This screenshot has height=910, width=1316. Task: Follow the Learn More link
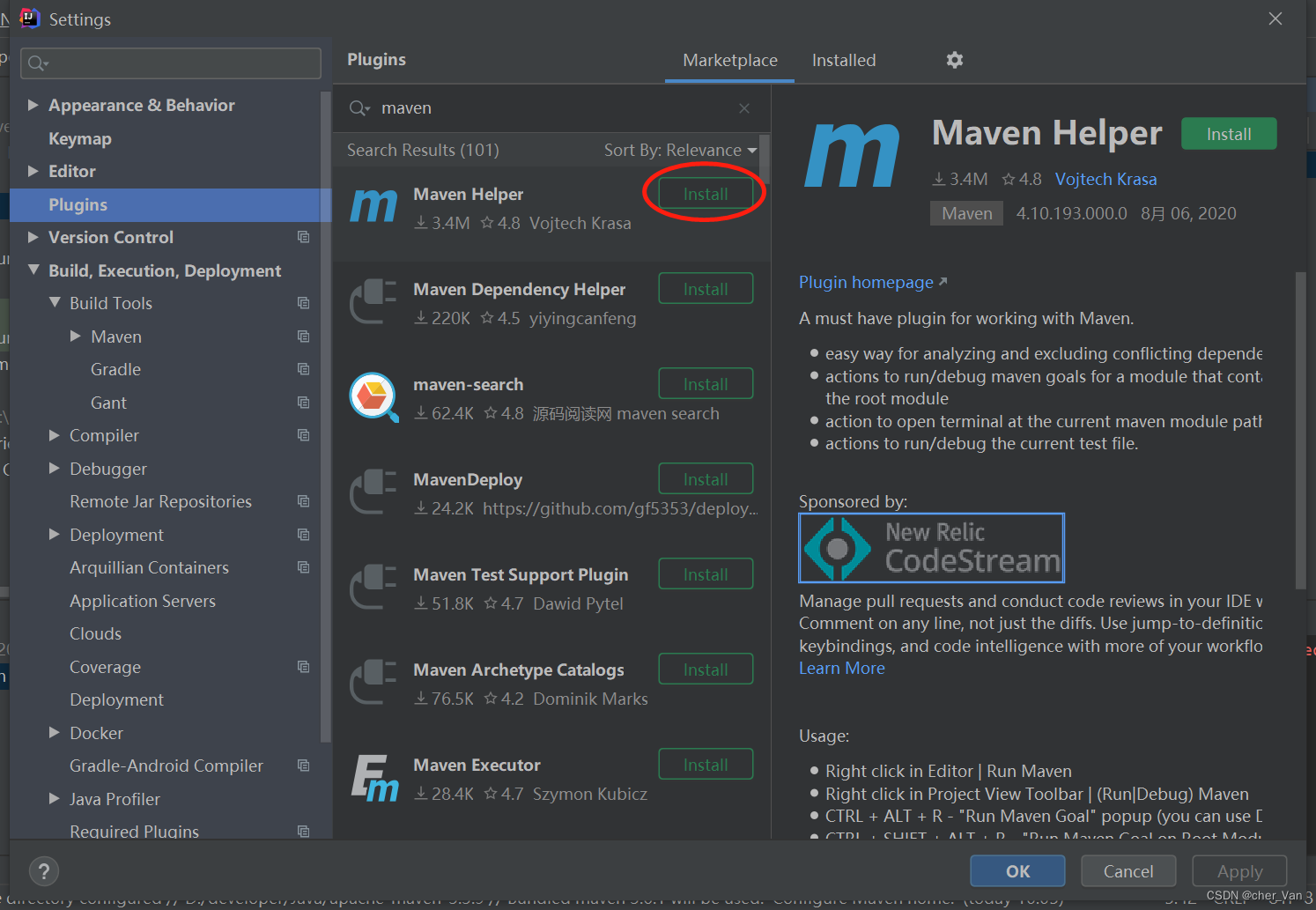[x=841, y=668]
